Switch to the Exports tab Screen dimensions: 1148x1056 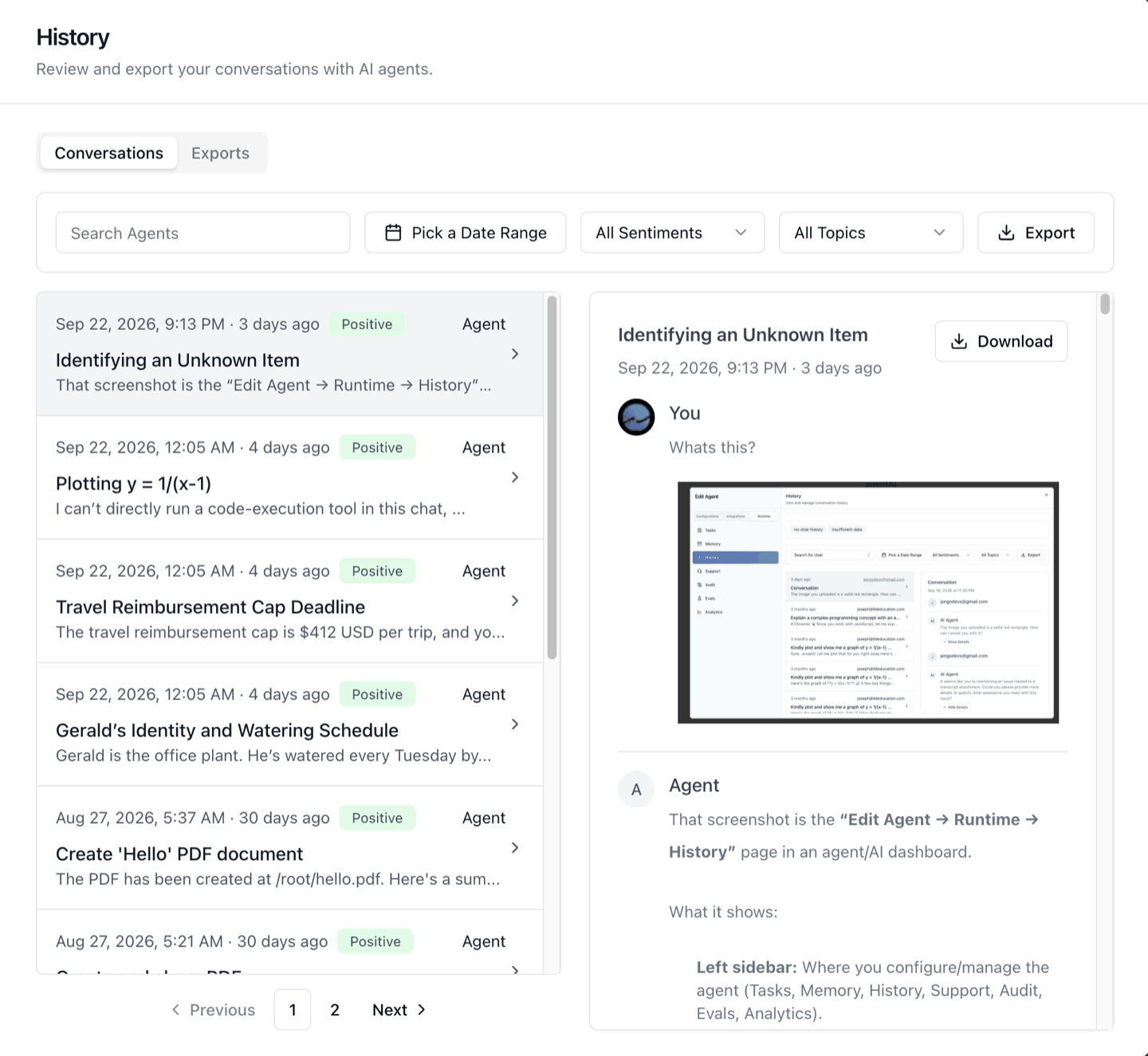click(220, 153)
